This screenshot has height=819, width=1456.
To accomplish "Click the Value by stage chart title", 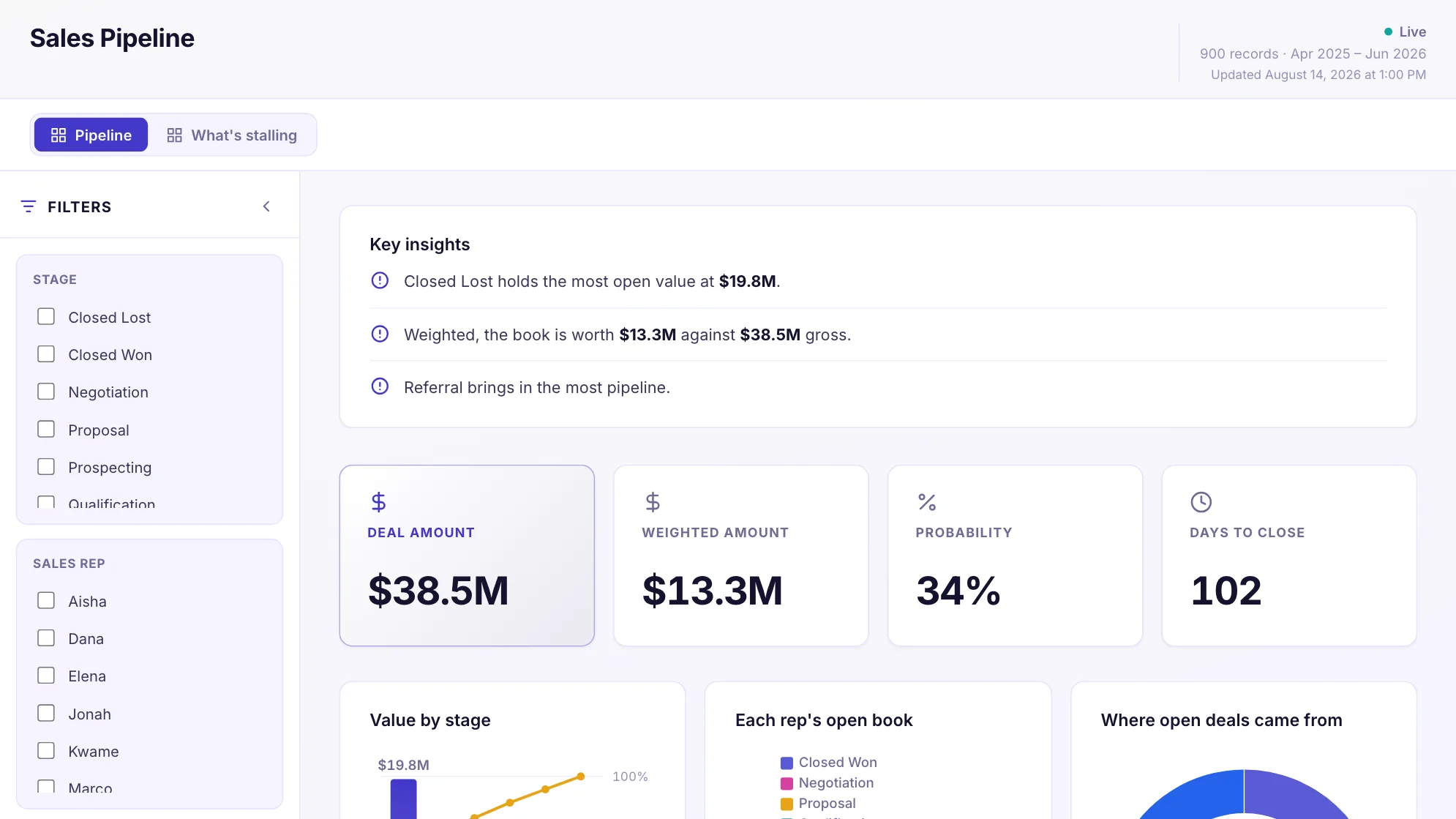I will point(430,720).
